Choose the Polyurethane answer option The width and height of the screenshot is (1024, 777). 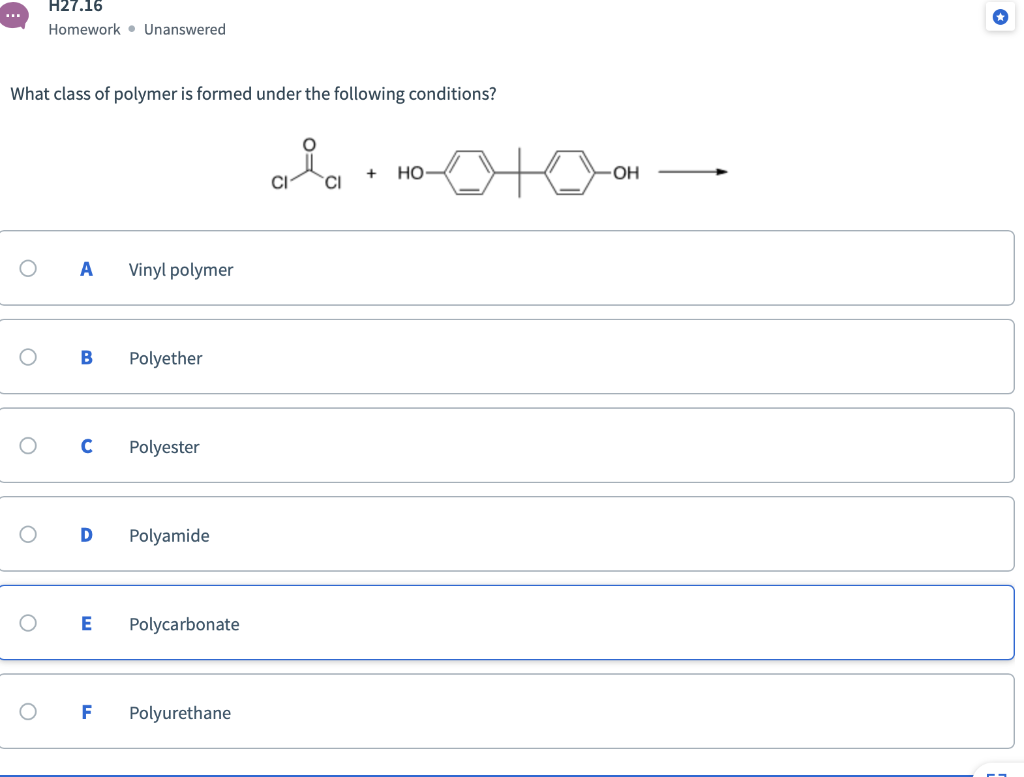180,713
